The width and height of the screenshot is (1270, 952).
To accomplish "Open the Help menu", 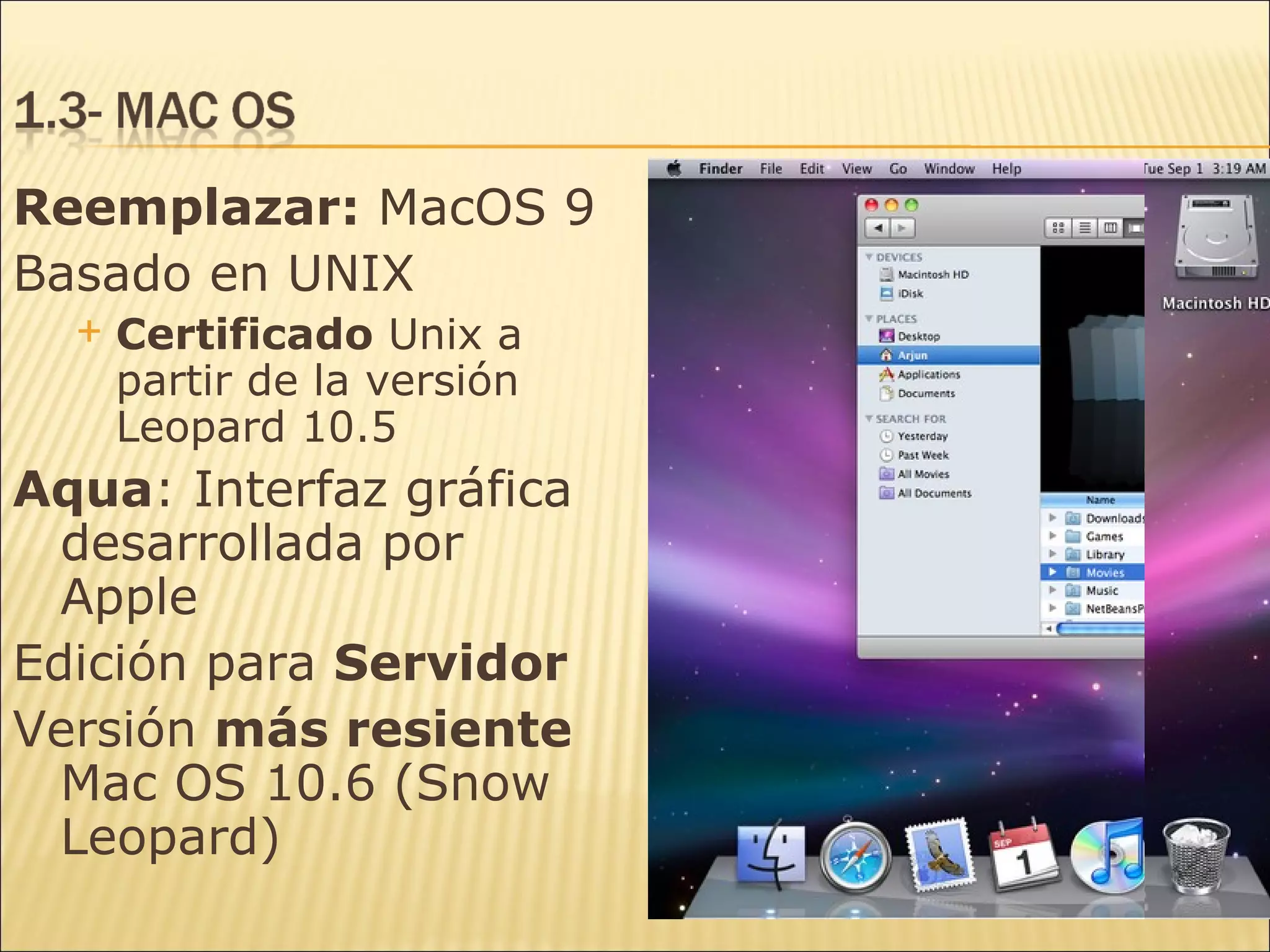I will (1006, 169).
